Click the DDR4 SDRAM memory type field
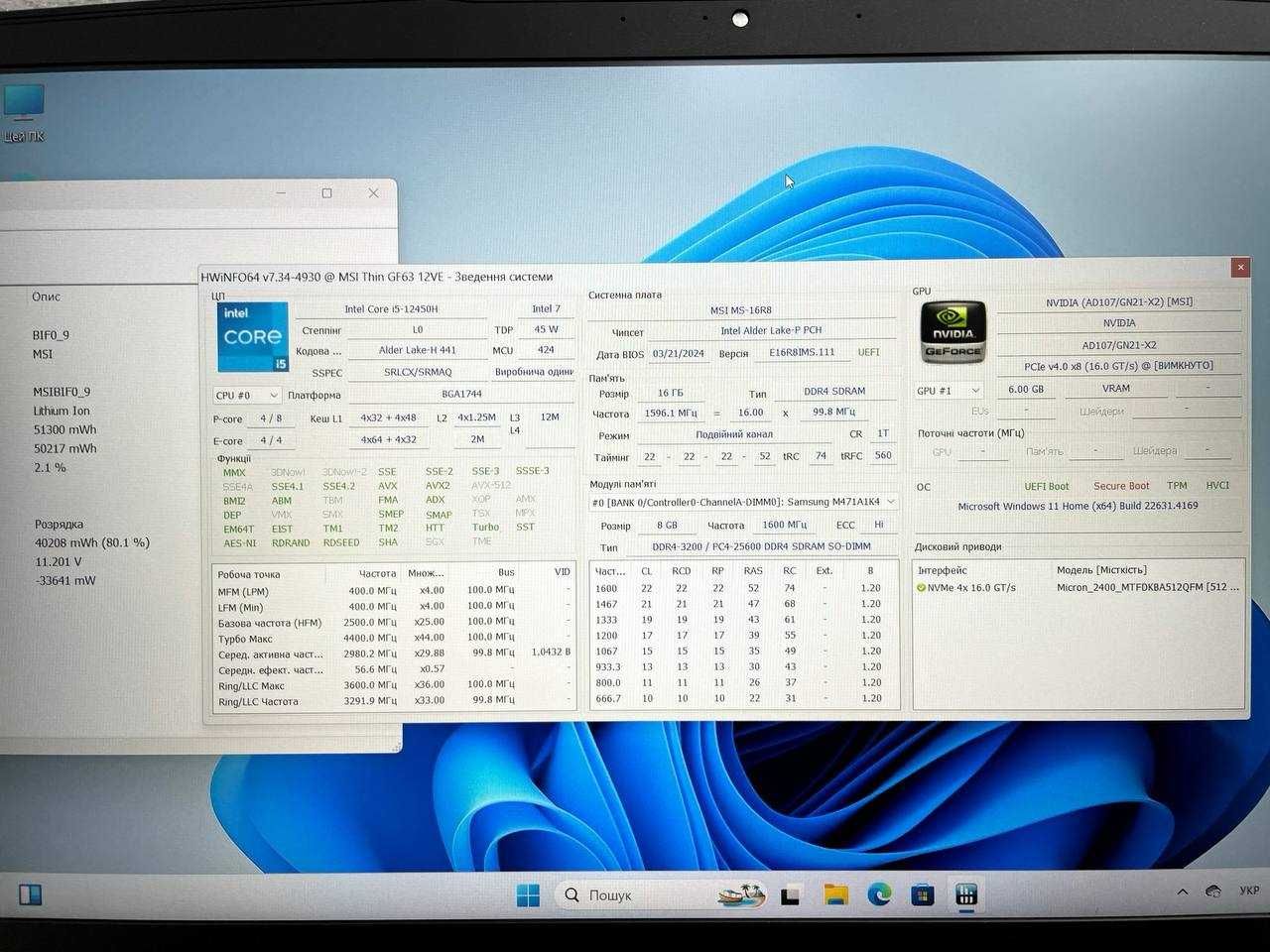 834,392
